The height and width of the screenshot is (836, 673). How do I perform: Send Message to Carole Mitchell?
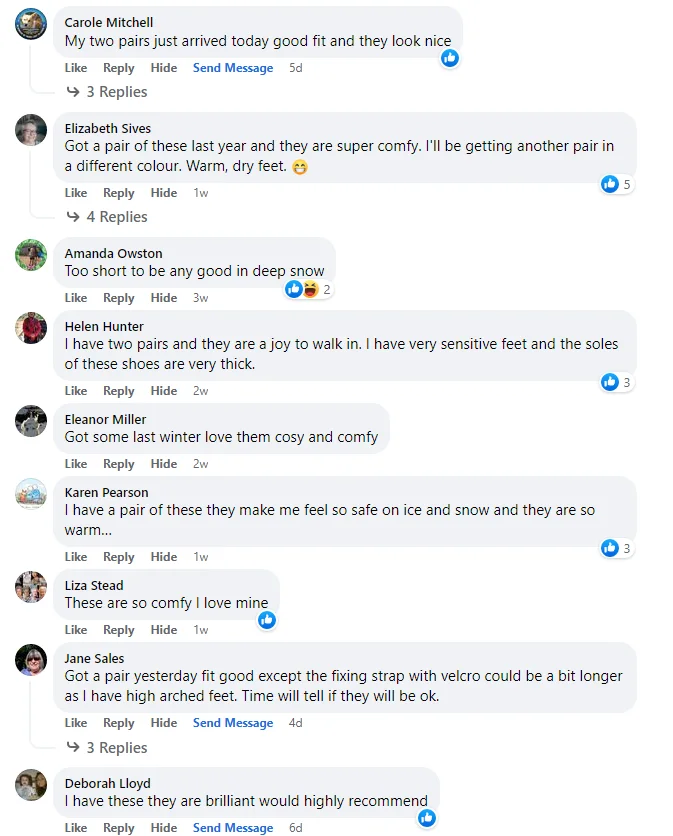[x=233, y=68]
